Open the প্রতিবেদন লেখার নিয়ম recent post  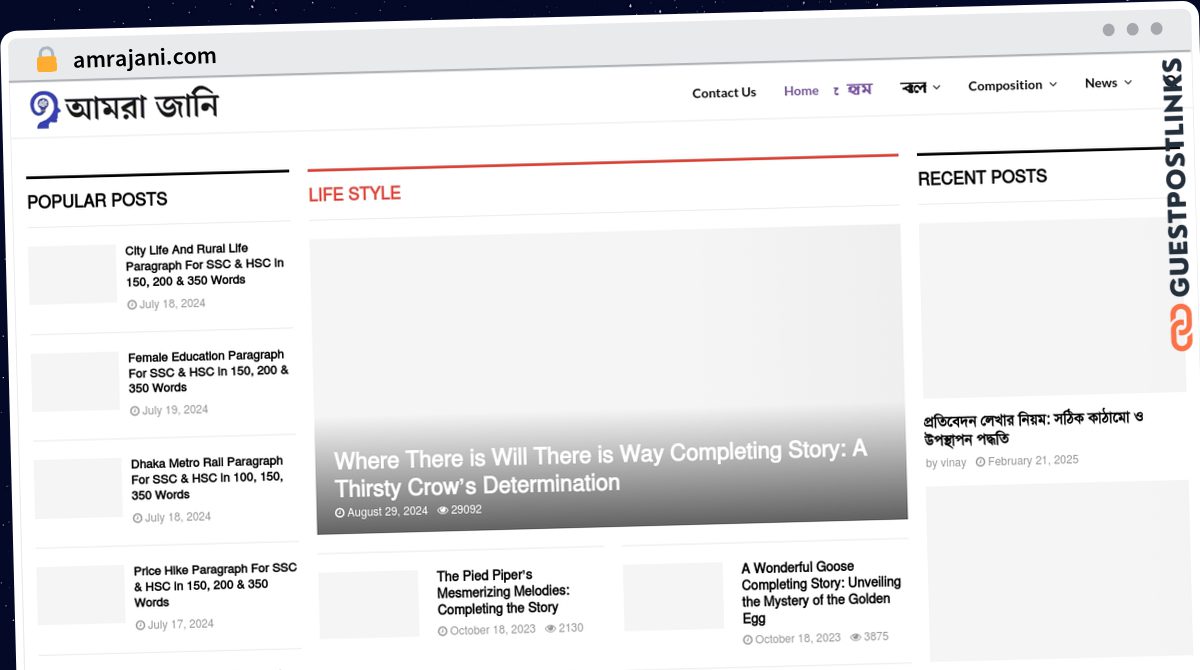1033,428
